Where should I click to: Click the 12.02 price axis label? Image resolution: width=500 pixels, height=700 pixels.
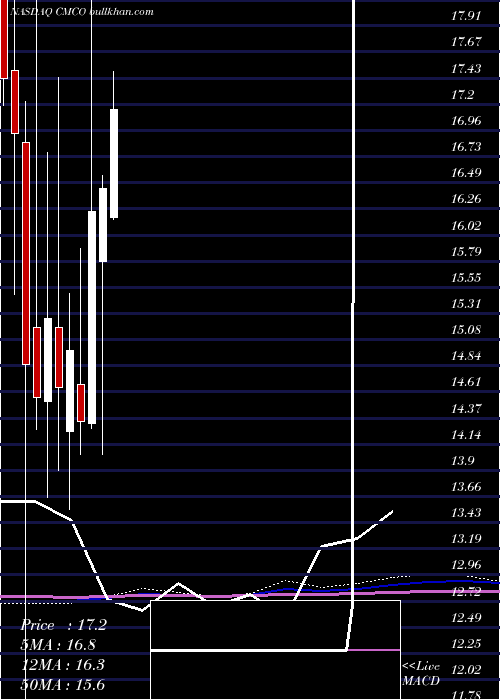click(466, 670)
